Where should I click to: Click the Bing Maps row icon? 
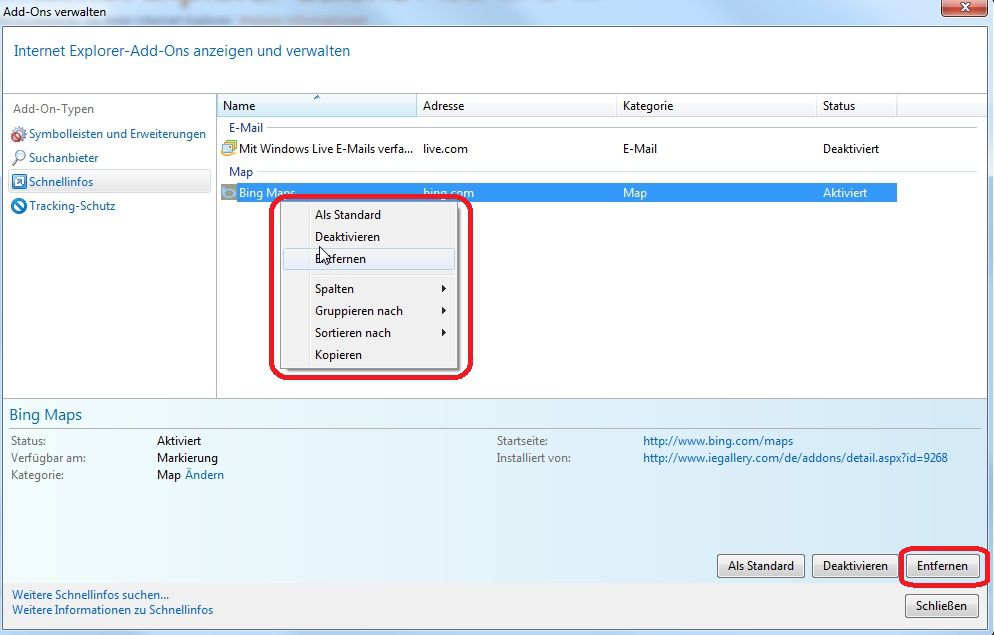[x=228, y=193]
